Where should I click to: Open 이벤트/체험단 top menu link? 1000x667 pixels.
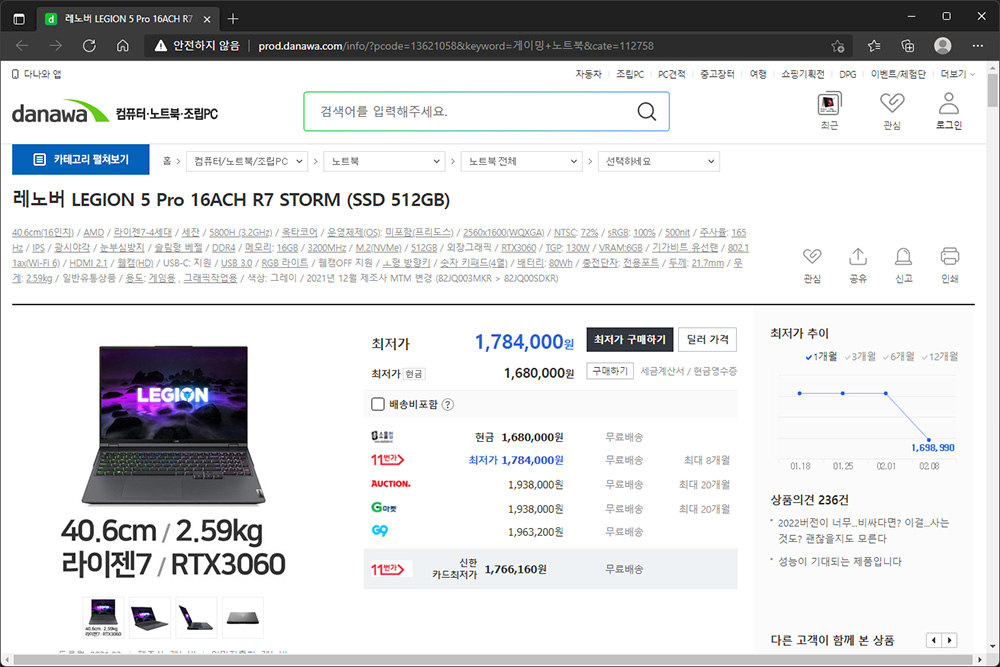click(898, 74)
